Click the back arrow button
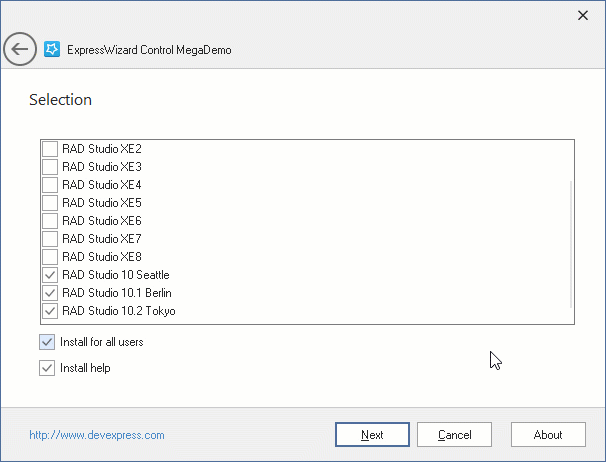 click(20, 49)
